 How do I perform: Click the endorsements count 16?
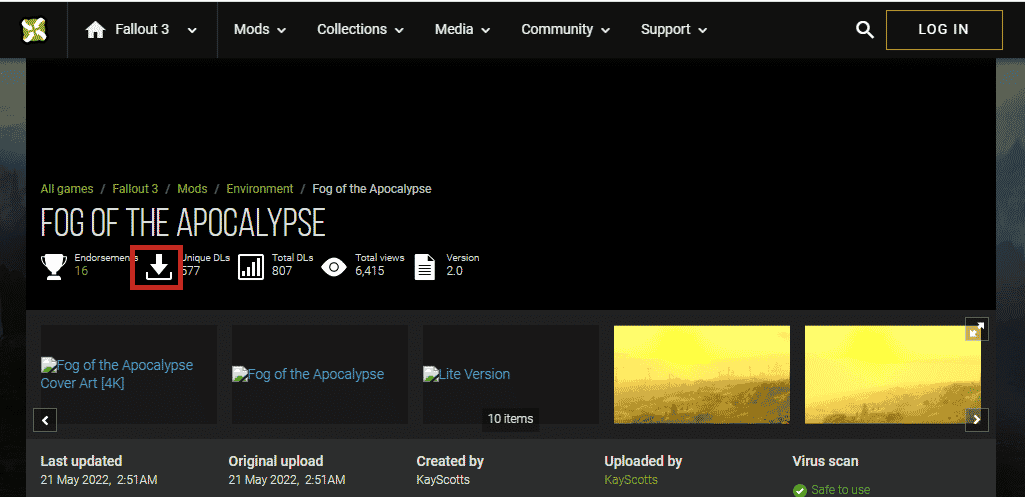[x=81, y=271]
